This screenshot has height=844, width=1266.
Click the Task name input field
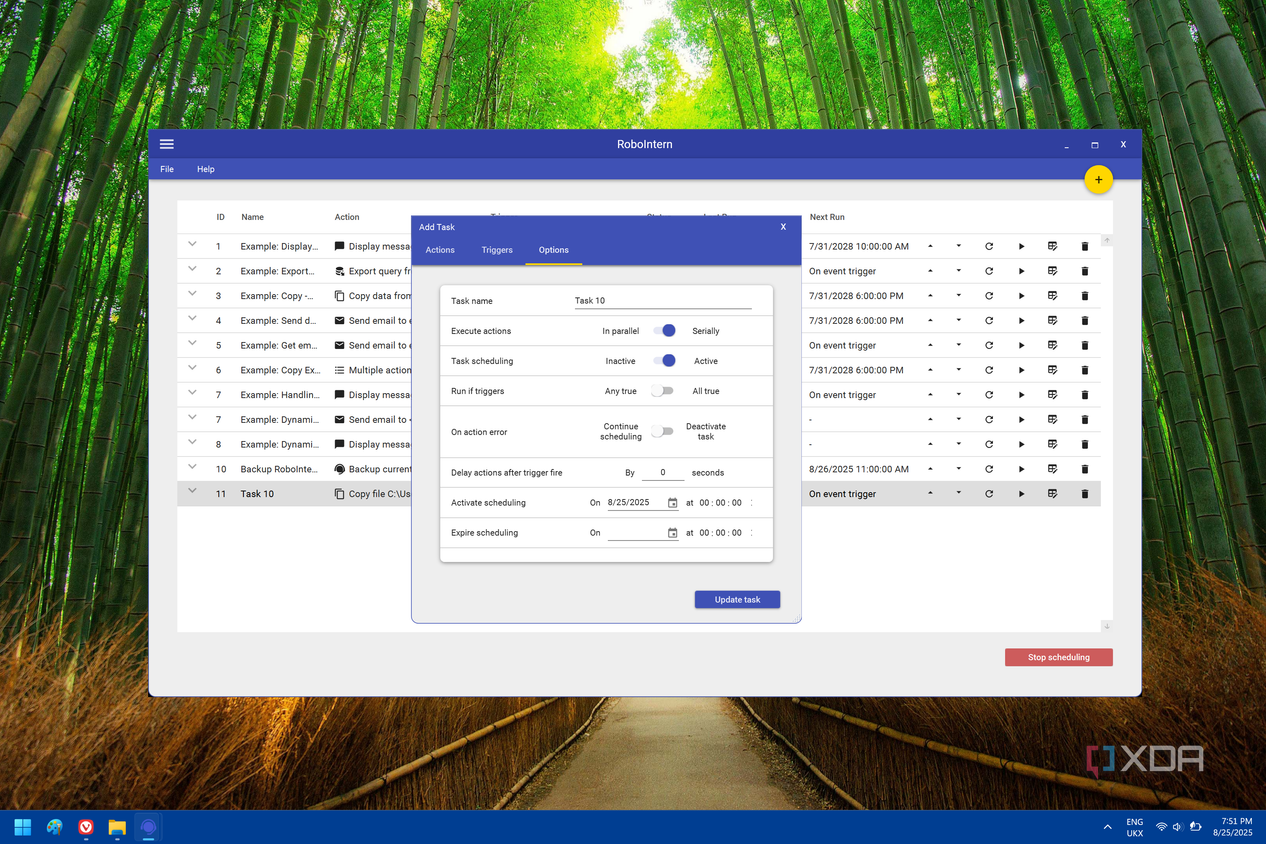663,301
